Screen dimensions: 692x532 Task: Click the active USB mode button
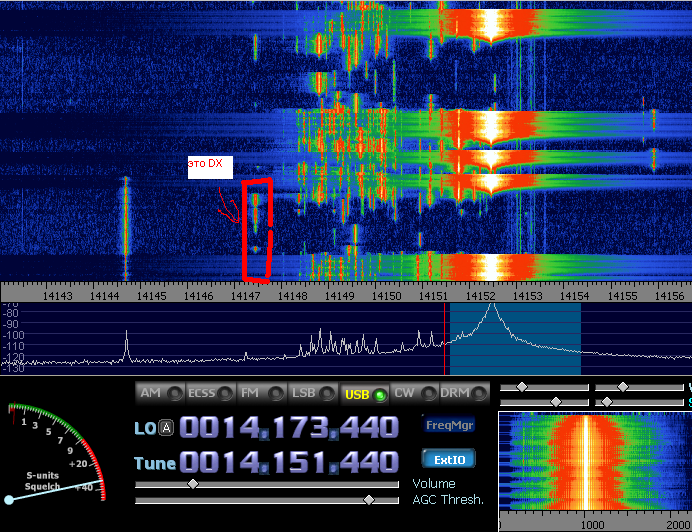click(364, 394)
